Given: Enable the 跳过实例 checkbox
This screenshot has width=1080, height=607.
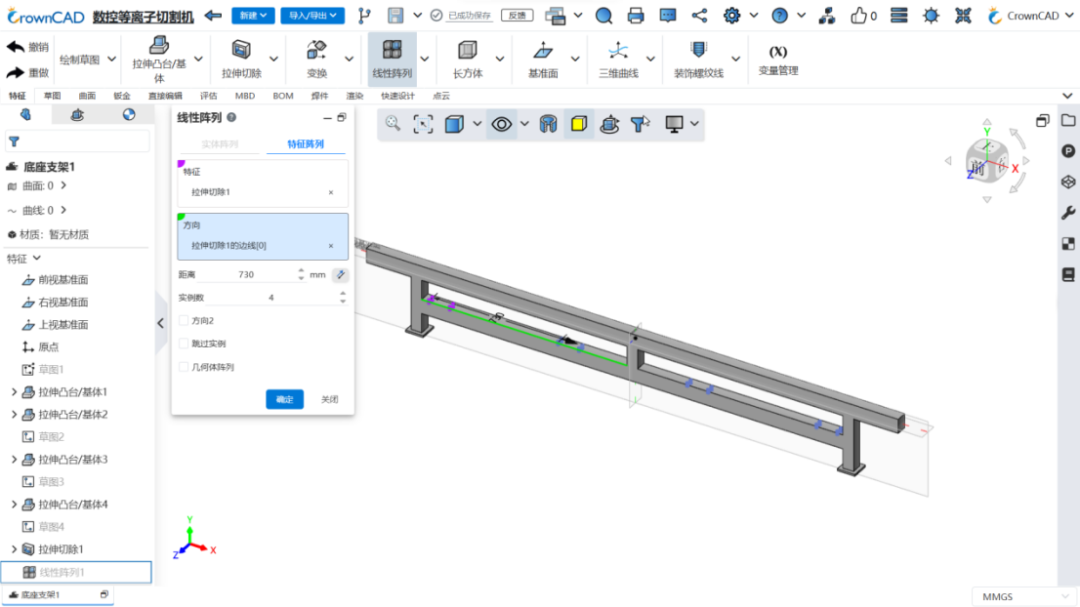Looking at the screenshot, I should click(183, 343).
